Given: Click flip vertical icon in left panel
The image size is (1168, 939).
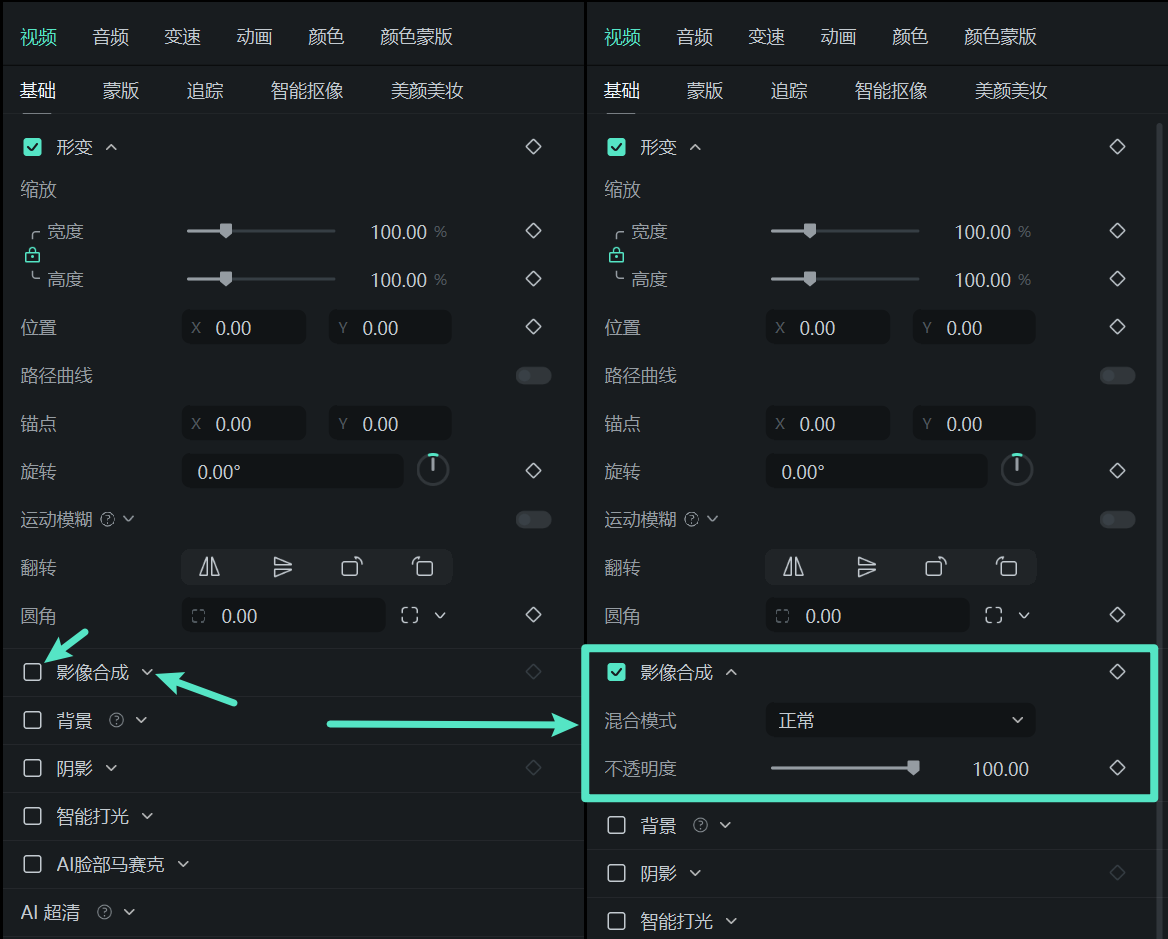Looking at the screenshot, I should (282, 567).
